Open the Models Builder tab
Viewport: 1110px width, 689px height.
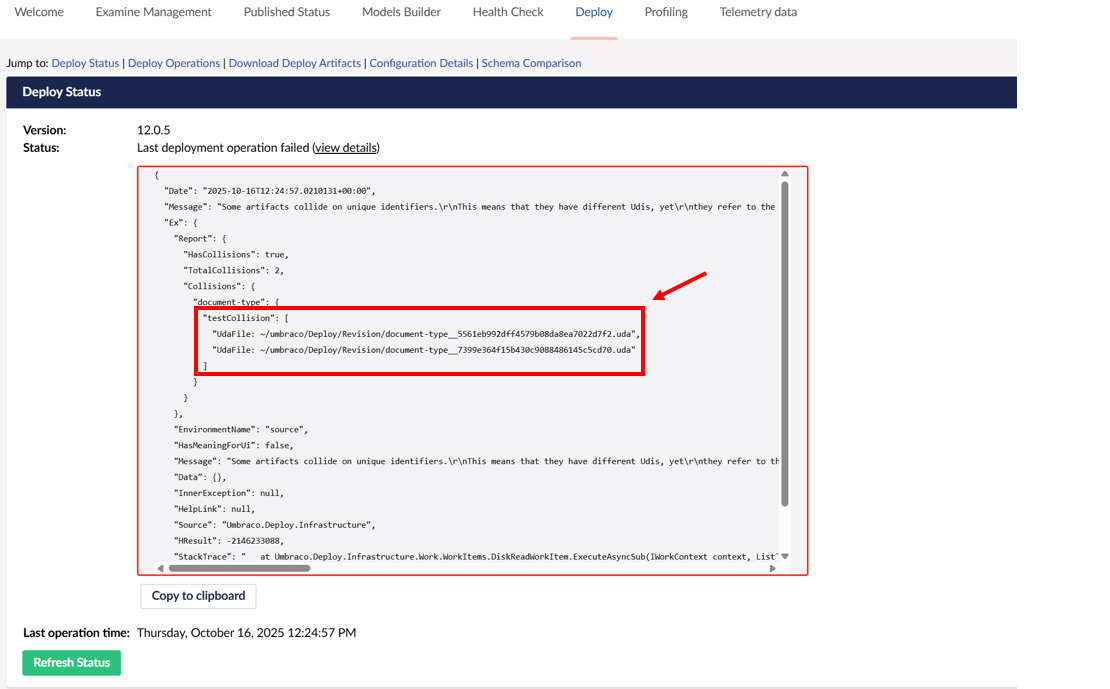(401, 12)
